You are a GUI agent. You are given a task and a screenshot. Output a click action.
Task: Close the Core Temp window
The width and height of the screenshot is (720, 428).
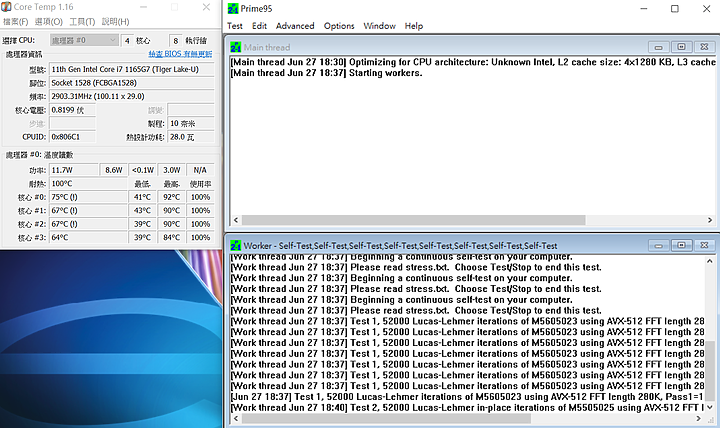tap(206, 7)
